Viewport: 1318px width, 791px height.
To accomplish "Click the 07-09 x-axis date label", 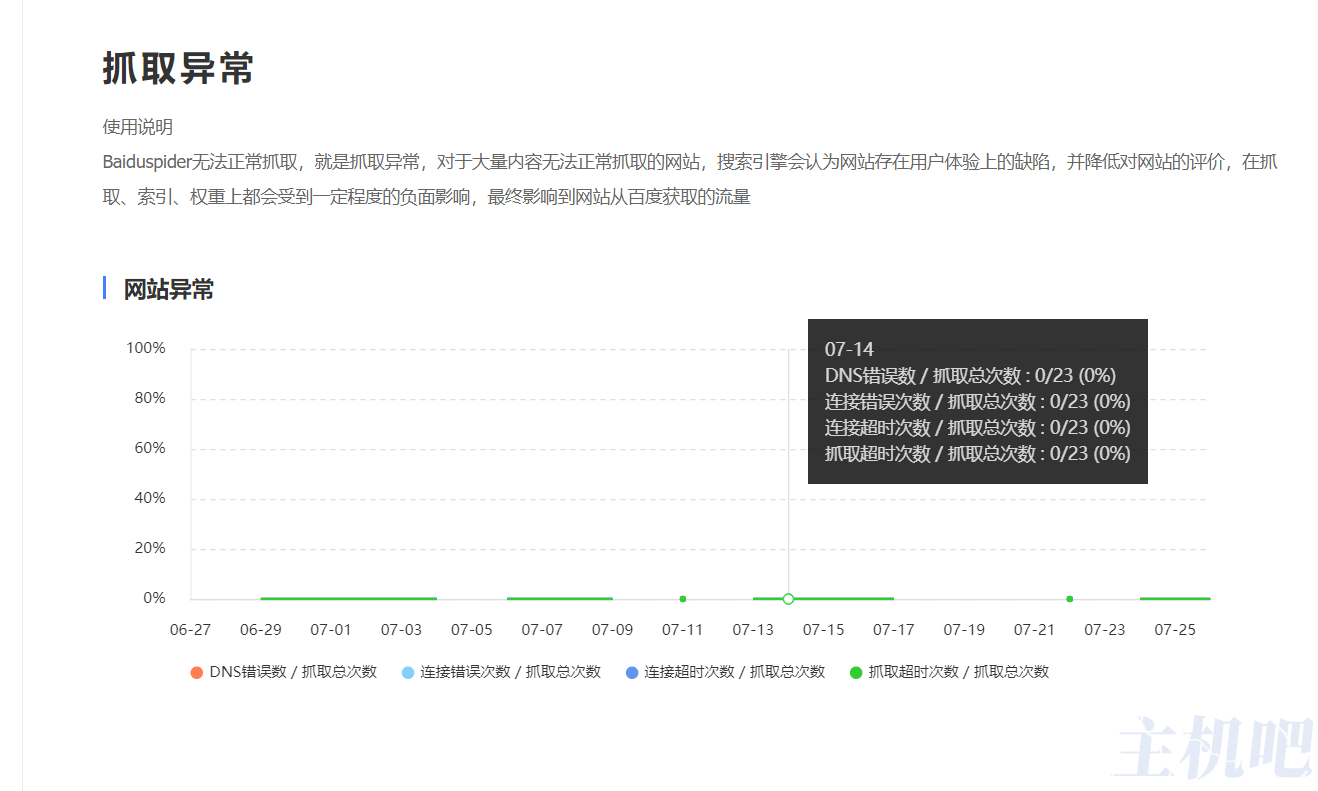I will point(612,630).
